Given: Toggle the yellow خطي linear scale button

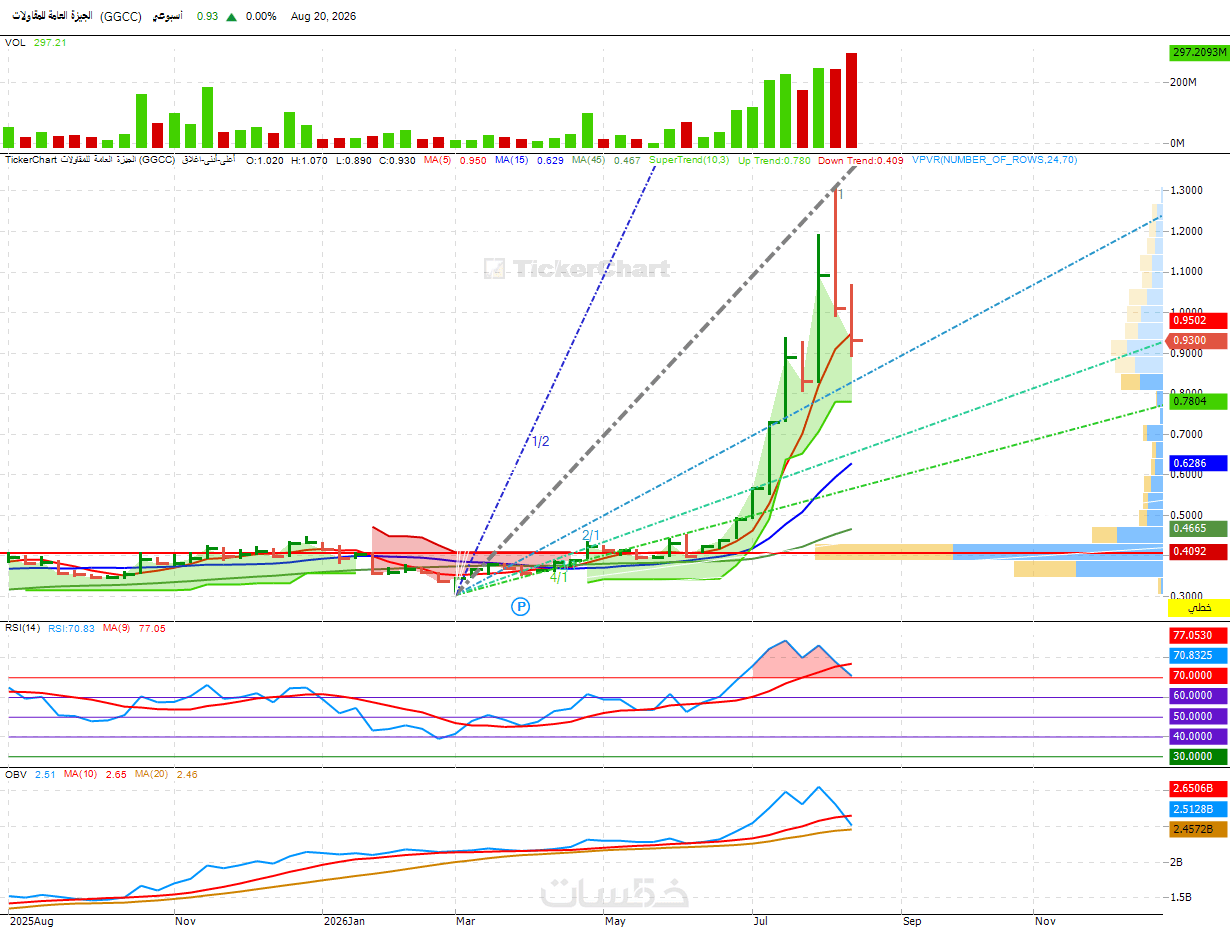Looking at the screenshot, I should [1198, 607].
